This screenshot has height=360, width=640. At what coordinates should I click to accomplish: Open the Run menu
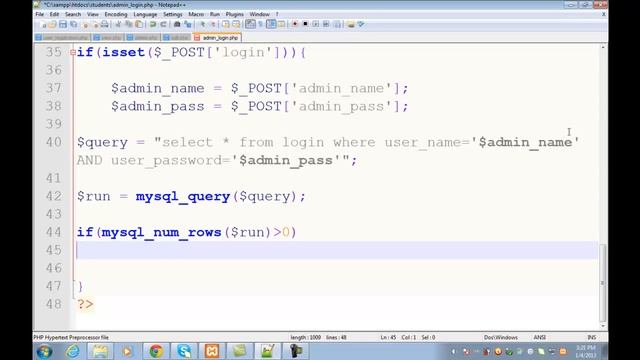(215, 14)
